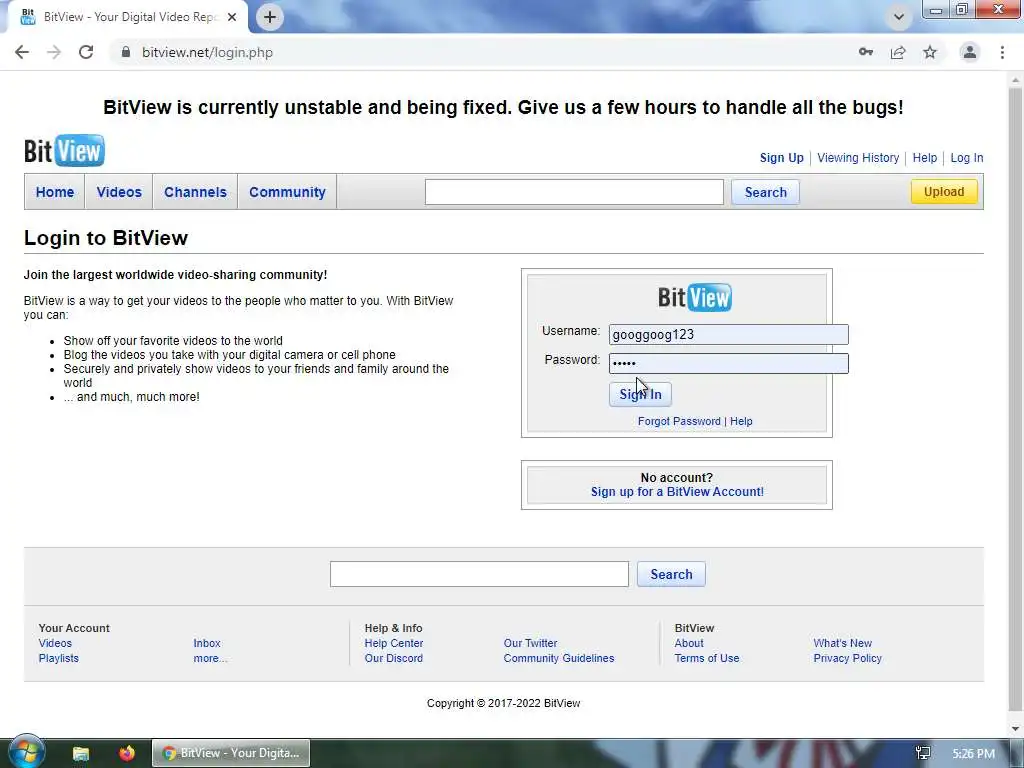
Task: Close the BitView tab
Action: point(232,17)
